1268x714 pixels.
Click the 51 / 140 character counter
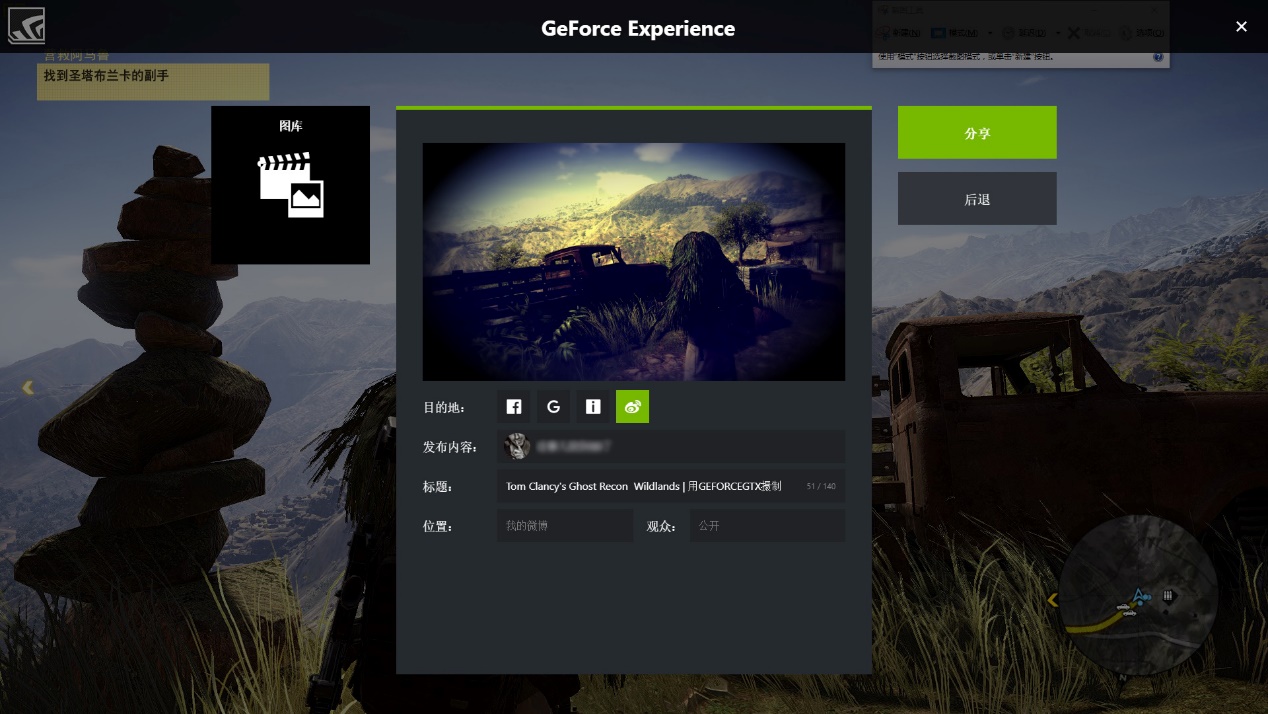821,486
